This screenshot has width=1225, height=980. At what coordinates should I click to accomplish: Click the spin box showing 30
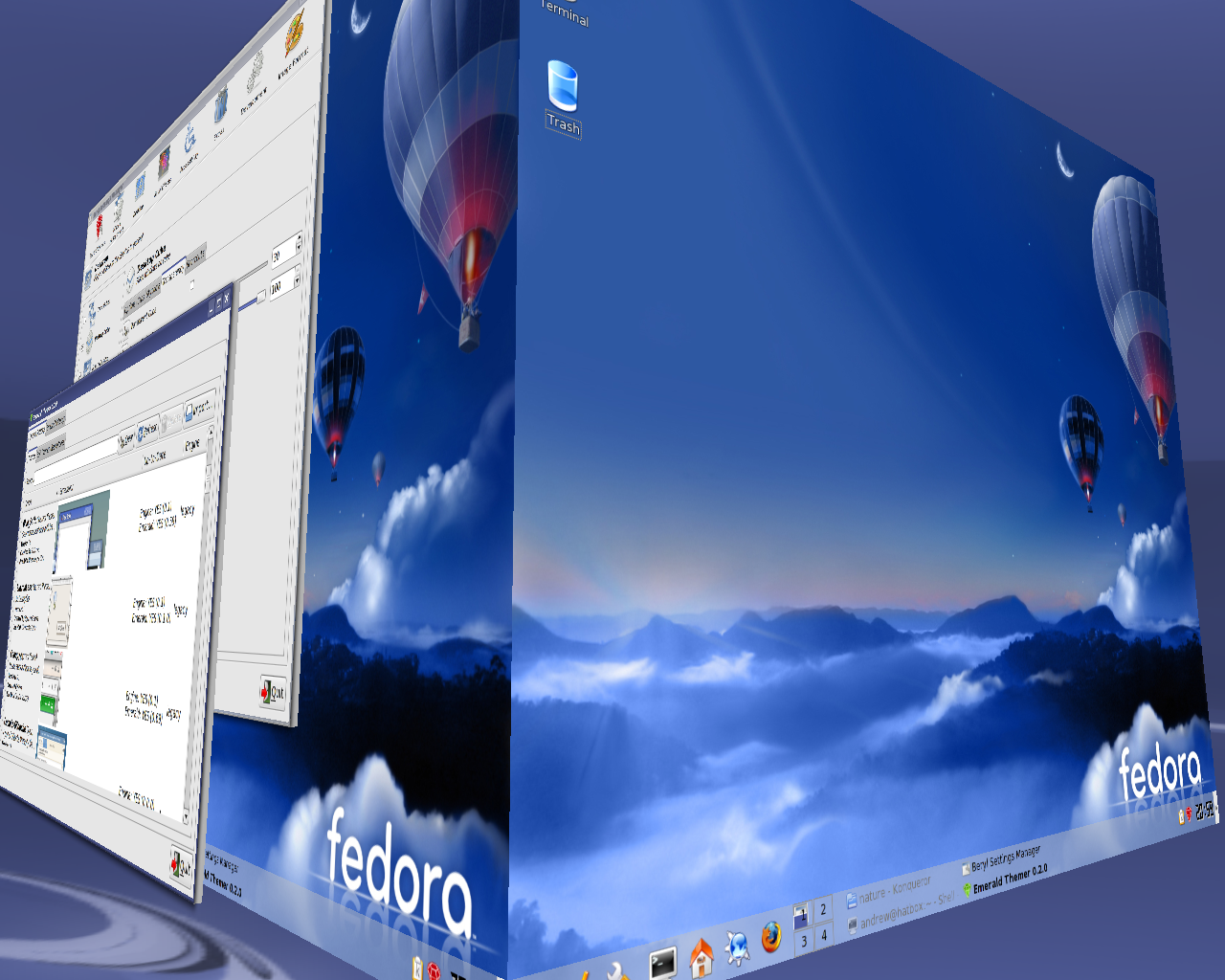tap(286, 252)
